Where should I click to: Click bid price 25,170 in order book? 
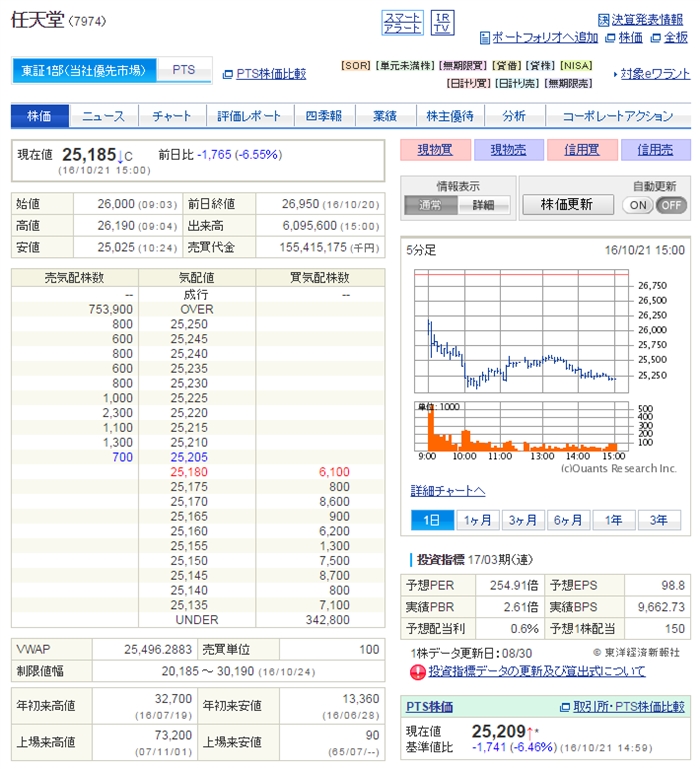(189, 501)
